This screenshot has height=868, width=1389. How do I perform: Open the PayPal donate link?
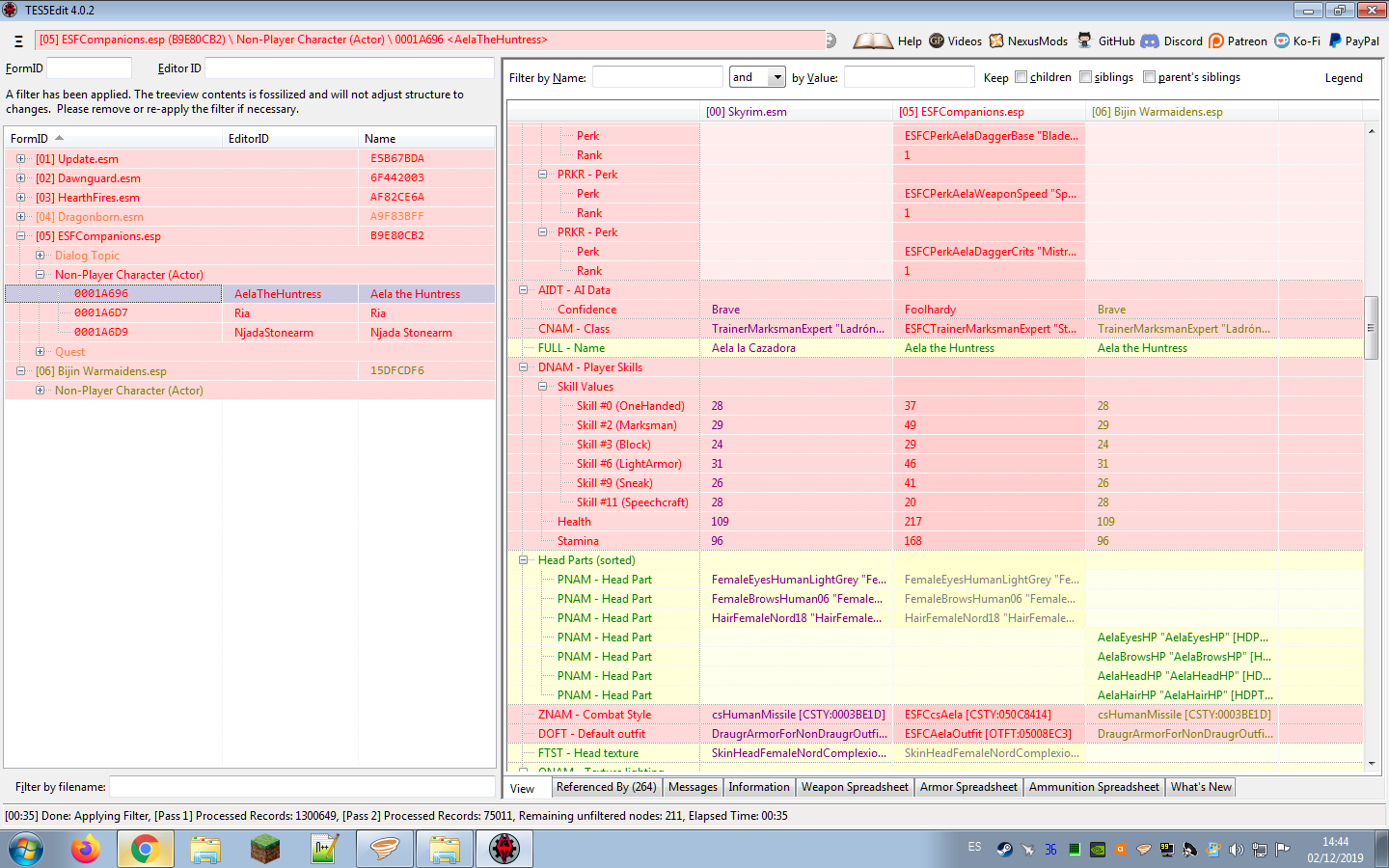click(x=1354, y=41)
